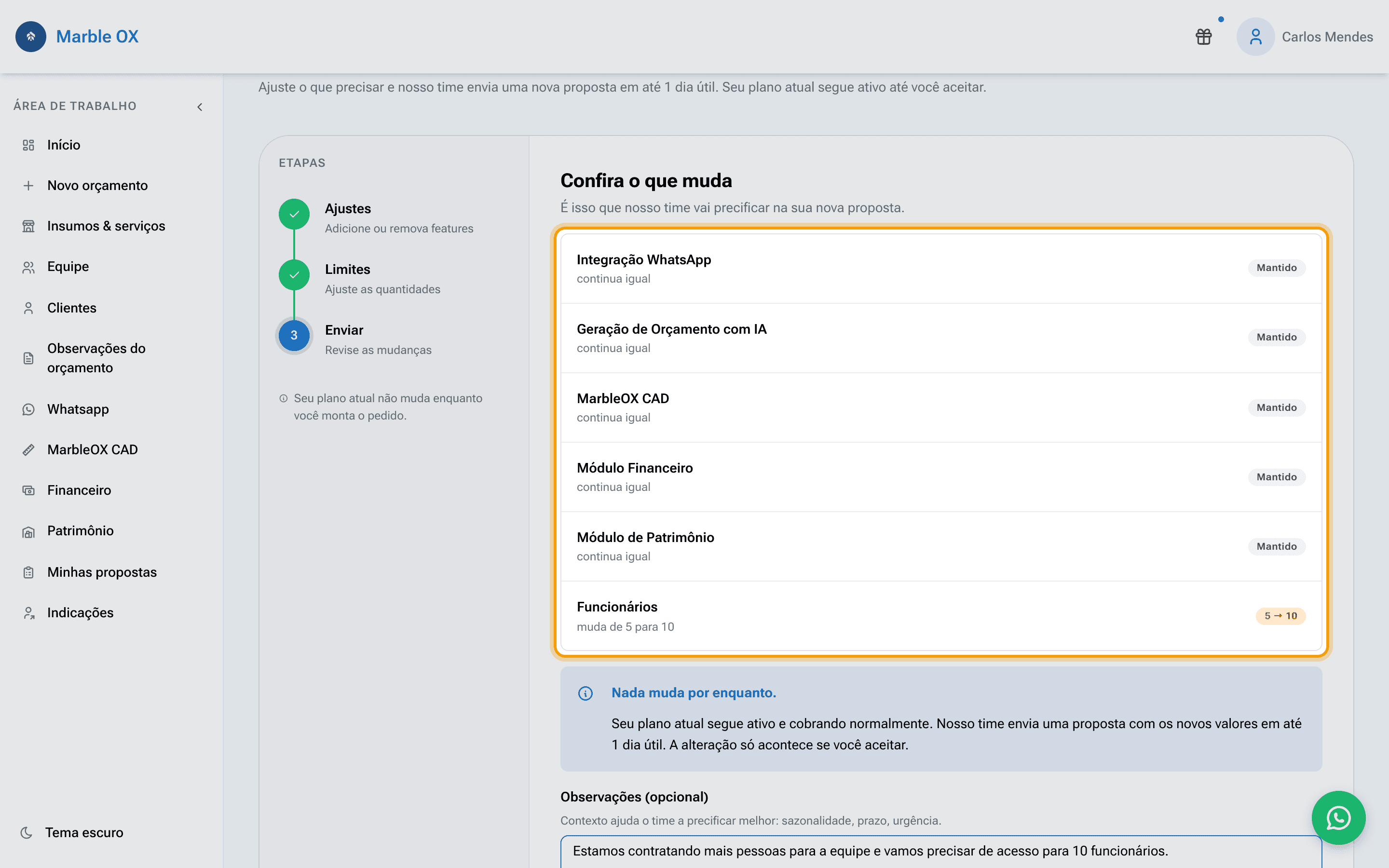Click Mantido badge for Geração de Orçamento com IA
The width and height of the screenshot is (1389, 868).
(1276, 338)
